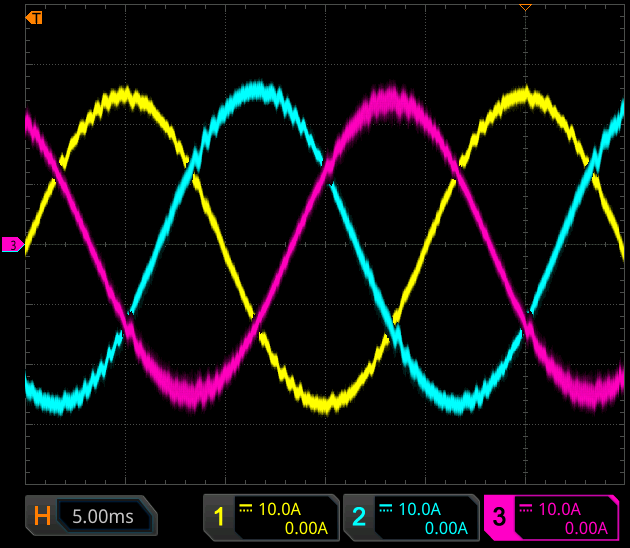The width and height of the screenshot is (630, 548).
Task: Click channel 2 scale 10.0A value
Action: pyautogui.click(x=419, y=509)
